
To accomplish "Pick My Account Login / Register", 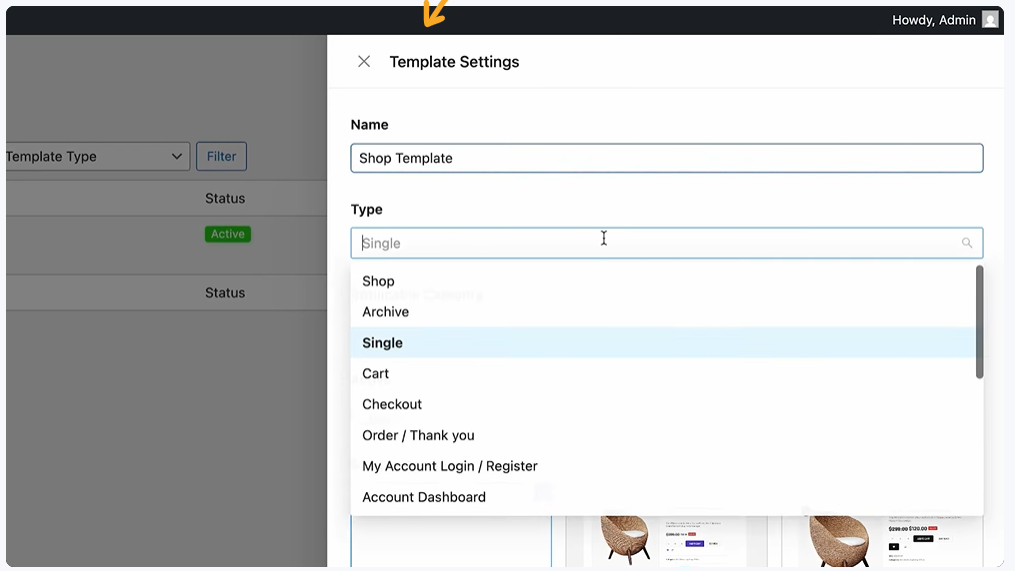I will [450, 466].
